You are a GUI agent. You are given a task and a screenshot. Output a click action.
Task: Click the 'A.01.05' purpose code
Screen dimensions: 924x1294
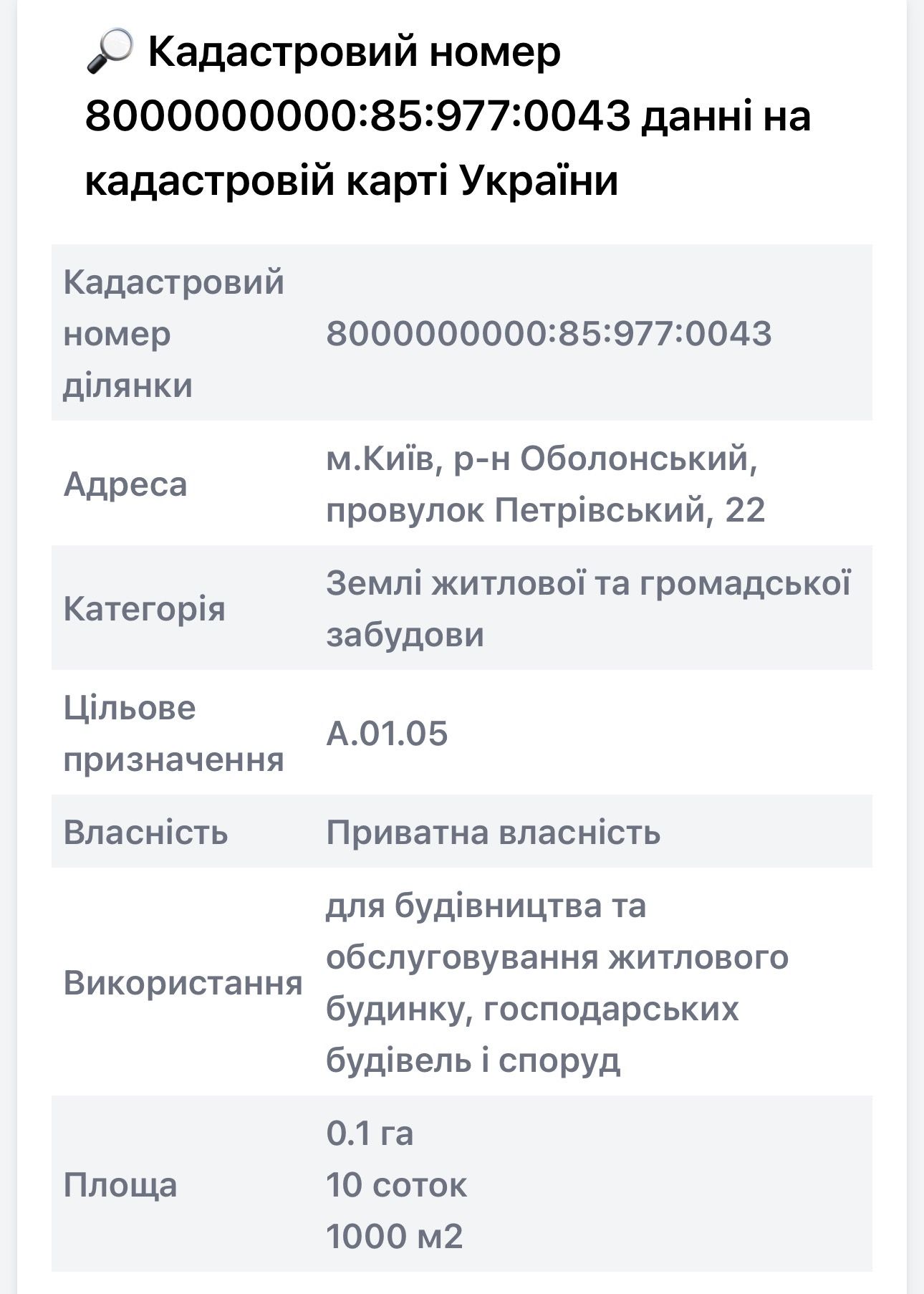pos(387,733)
